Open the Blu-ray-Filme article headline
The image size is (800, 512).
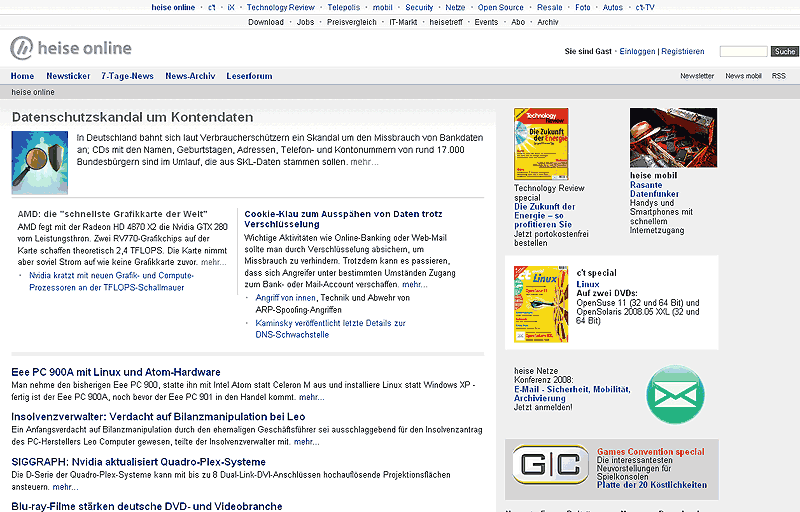[x=146, y=506]
